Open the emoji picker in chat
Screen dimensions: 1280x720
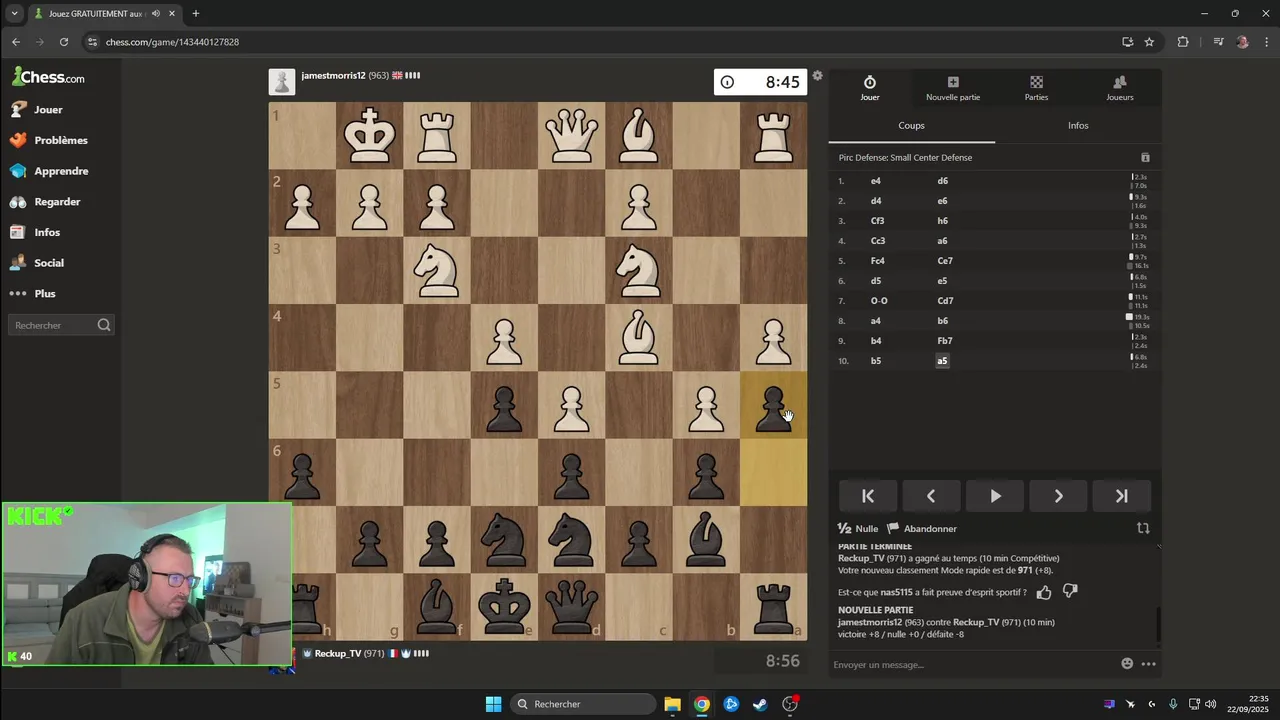click(x=1127, y=664)
